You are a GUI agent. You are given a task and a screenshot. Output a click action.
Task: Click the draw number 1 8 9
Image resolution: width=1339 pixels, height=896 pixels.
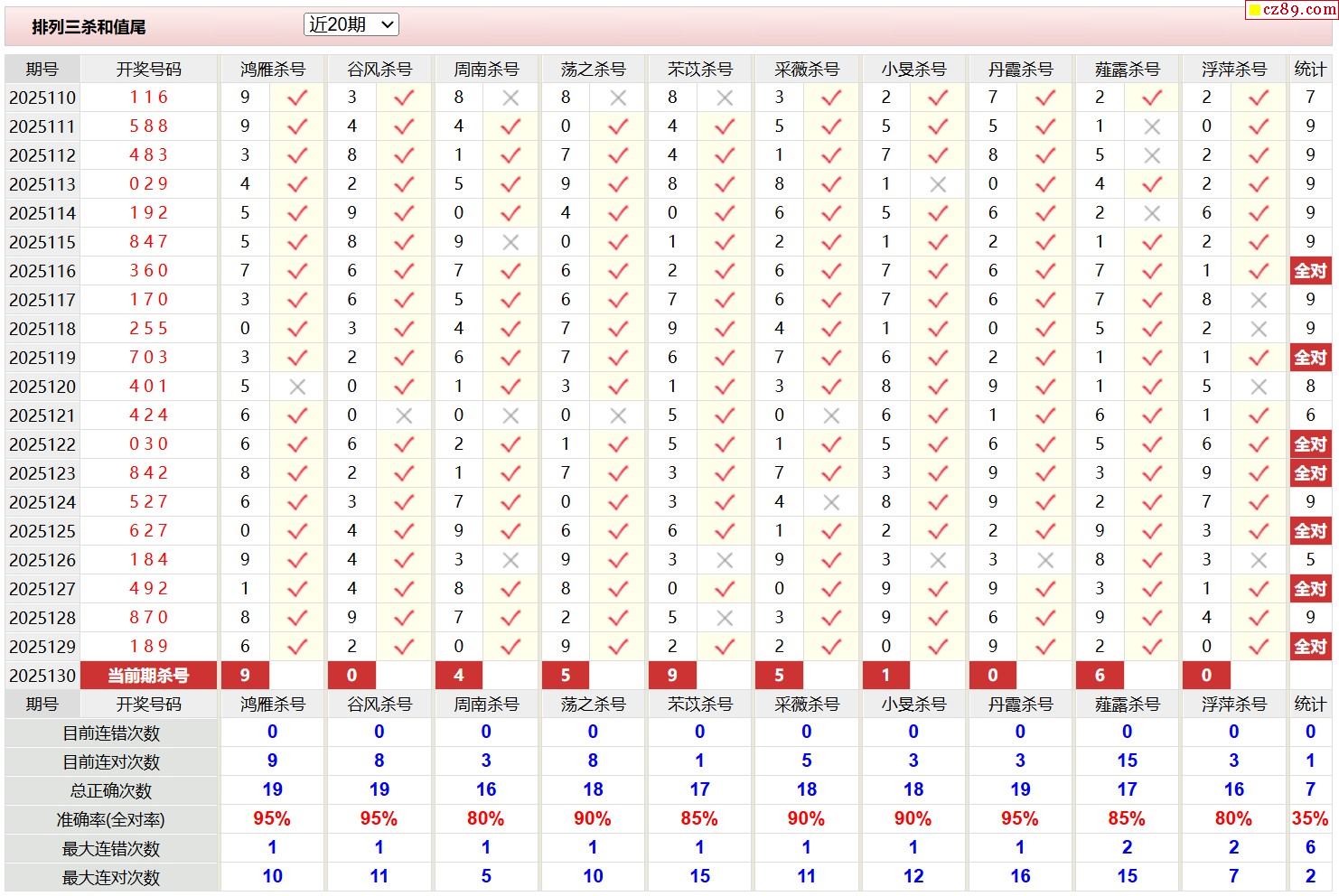[x=149, y=647]
